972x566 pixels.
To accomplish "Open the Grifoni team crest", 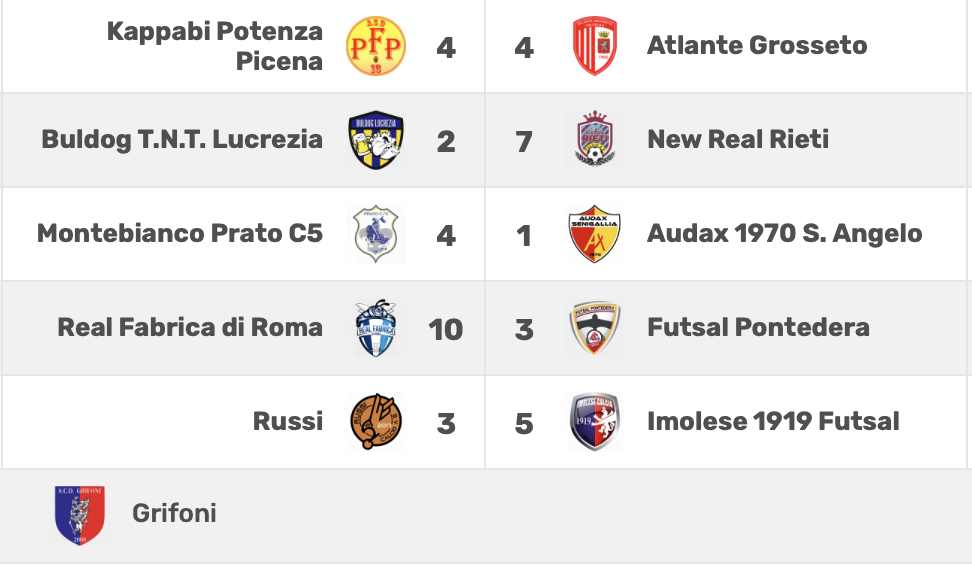I will pyautogui.click(x=79, y=515).
